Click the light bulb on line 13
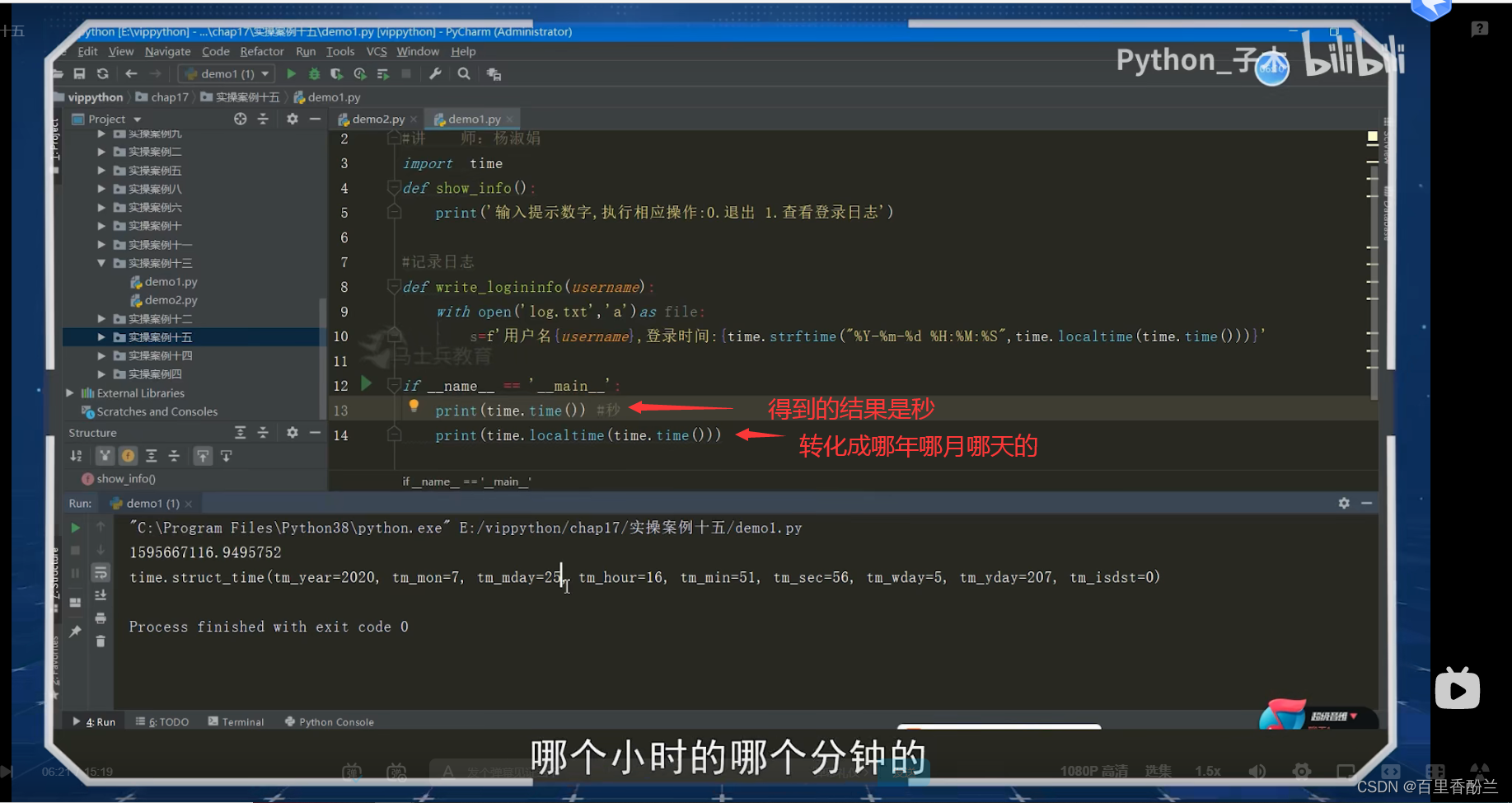This screenshot has width=1512, height=803. point(414,406)
